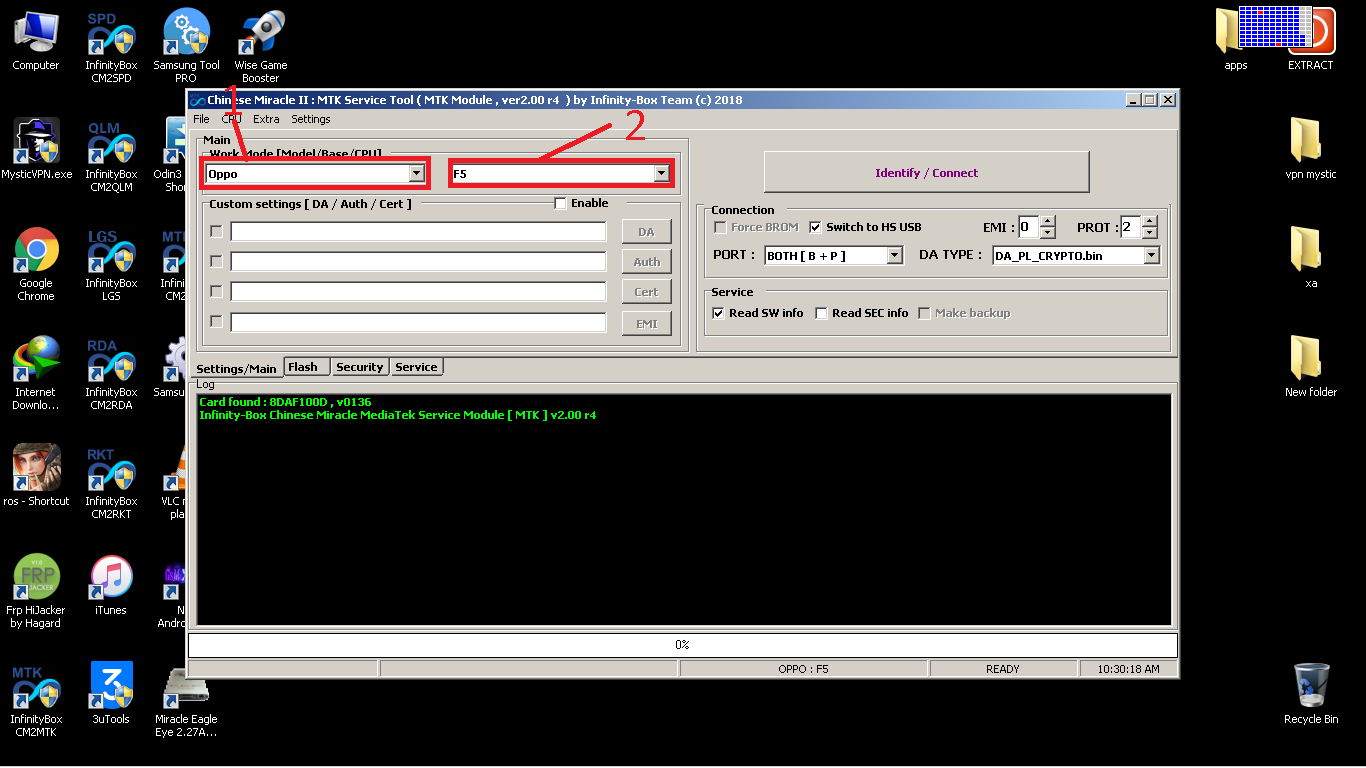This screenshot has width=1366, height=768.
Task: Select the Settings/Main tab
Action: tap(236, 368)
